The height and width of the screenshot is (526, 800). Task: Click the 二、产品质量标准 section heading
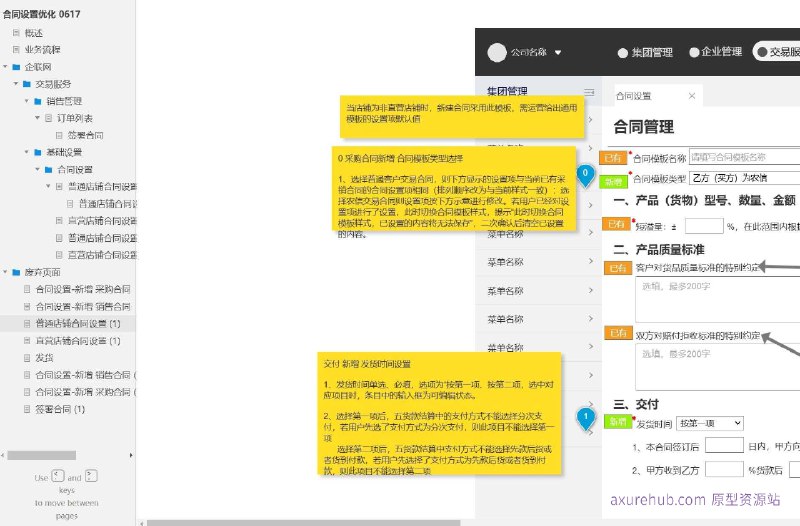pyautogui.click(x=659, y=249)
